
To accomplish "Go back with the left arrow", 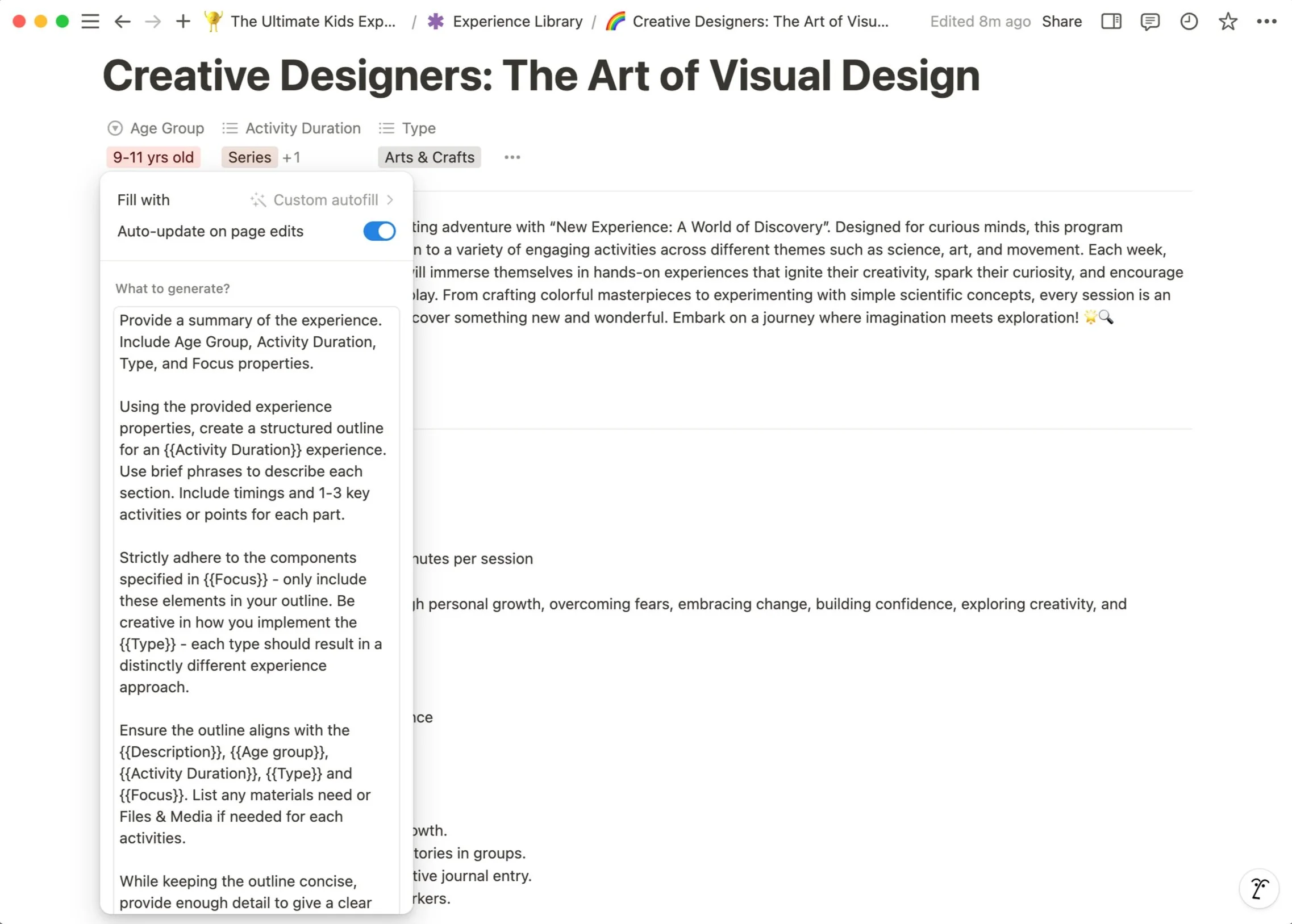I will pos(122,22).
